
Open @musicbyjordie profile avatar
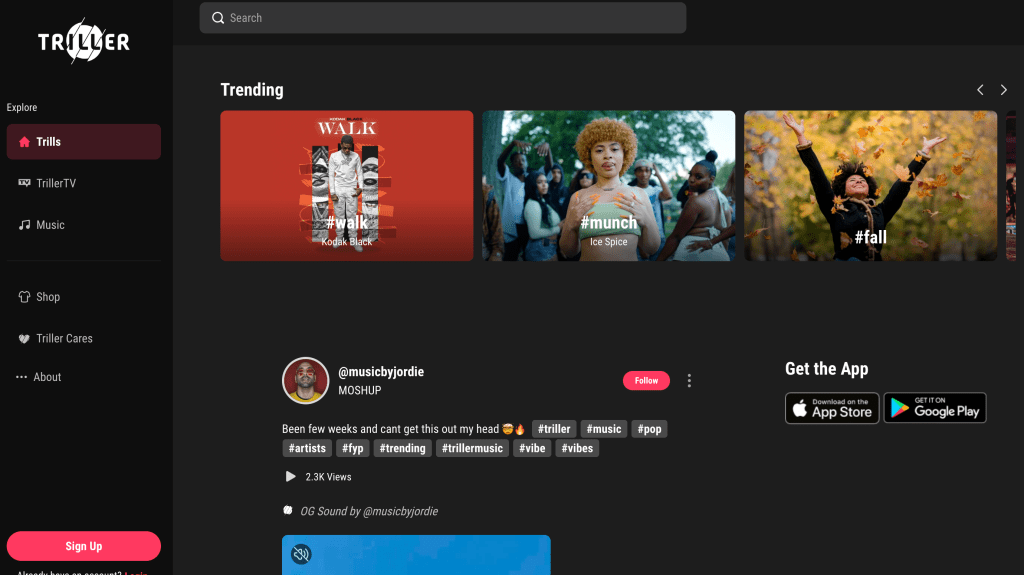pos(305,380)
